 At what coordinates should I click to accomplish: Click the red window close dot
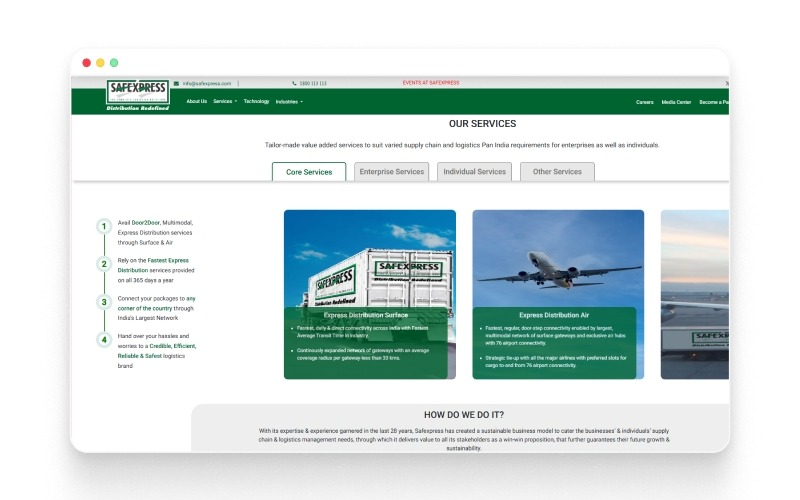[87, 63]
